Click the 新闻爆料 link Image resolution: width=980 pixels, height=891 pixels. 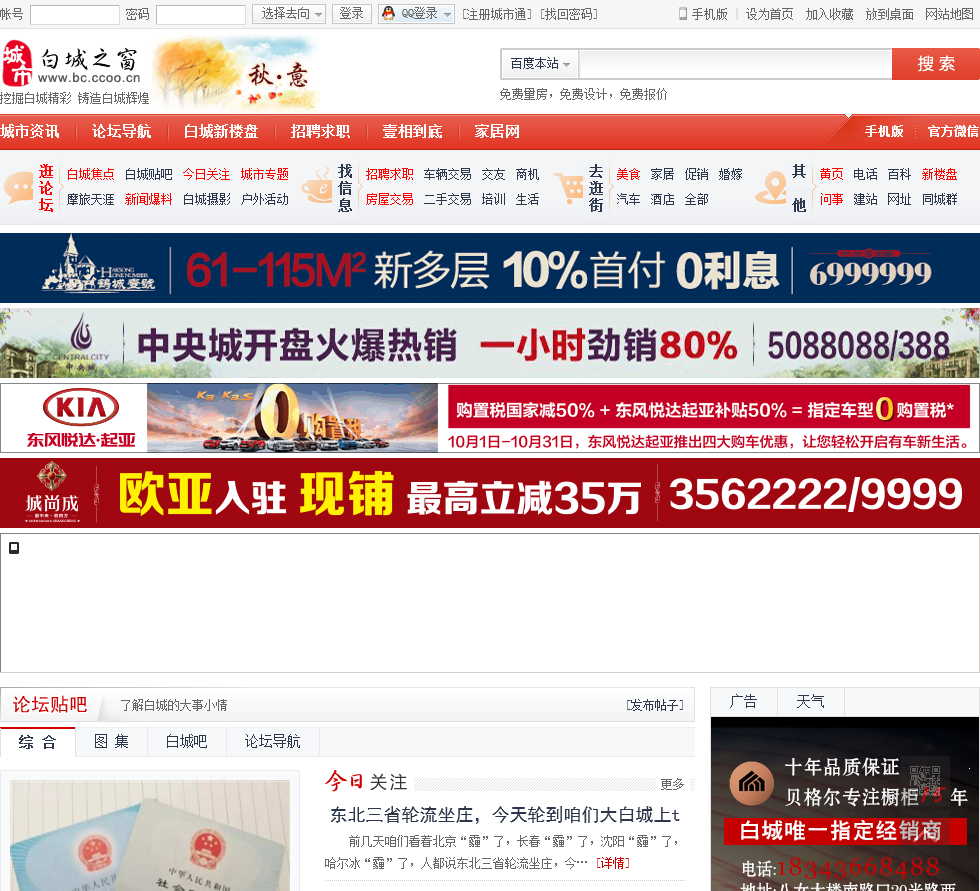pos(148,199)
